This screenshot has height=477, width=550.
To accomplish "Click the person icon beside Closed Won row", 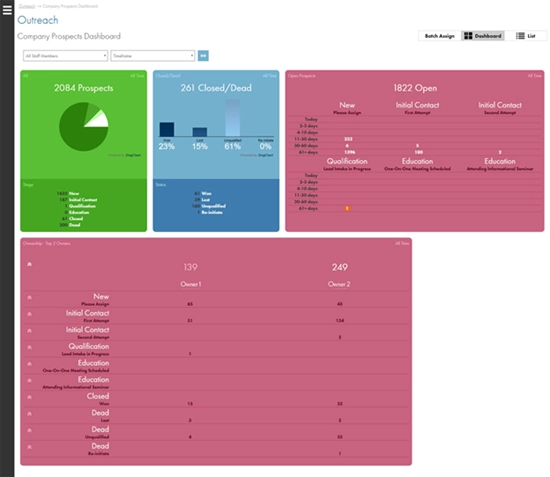I will click(29, 397).
